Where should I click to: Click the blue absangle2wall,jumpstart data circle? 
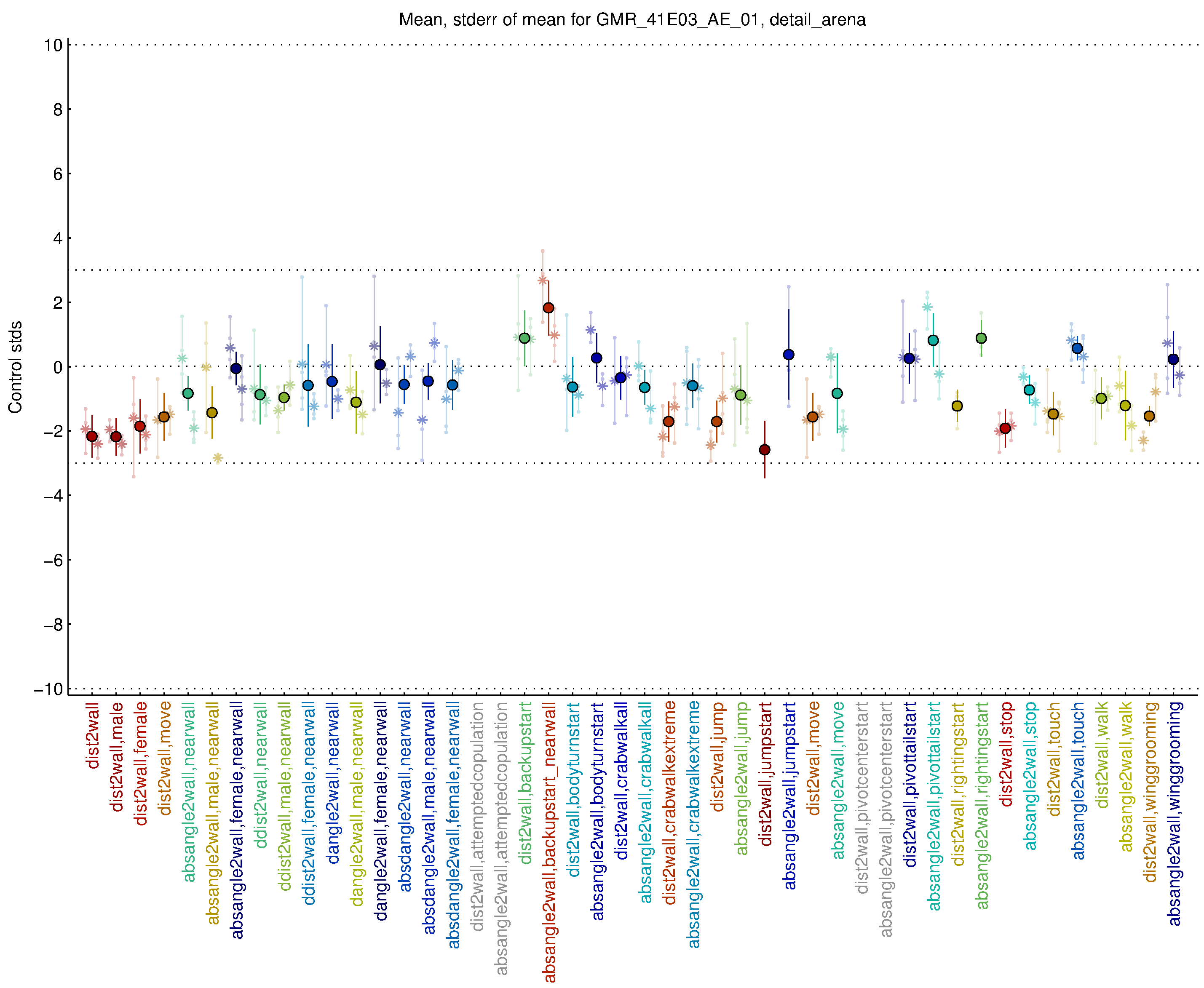pos(789,355)
